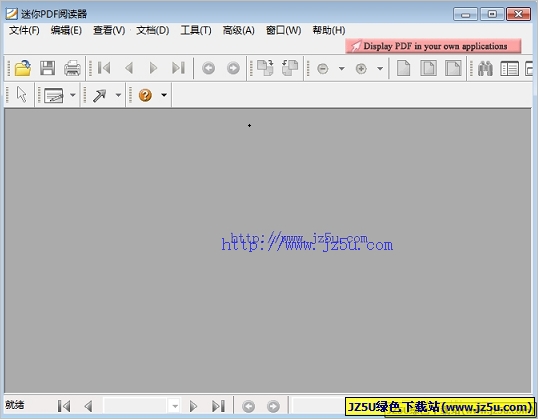Click the orange help question icon

pos(145,95)
